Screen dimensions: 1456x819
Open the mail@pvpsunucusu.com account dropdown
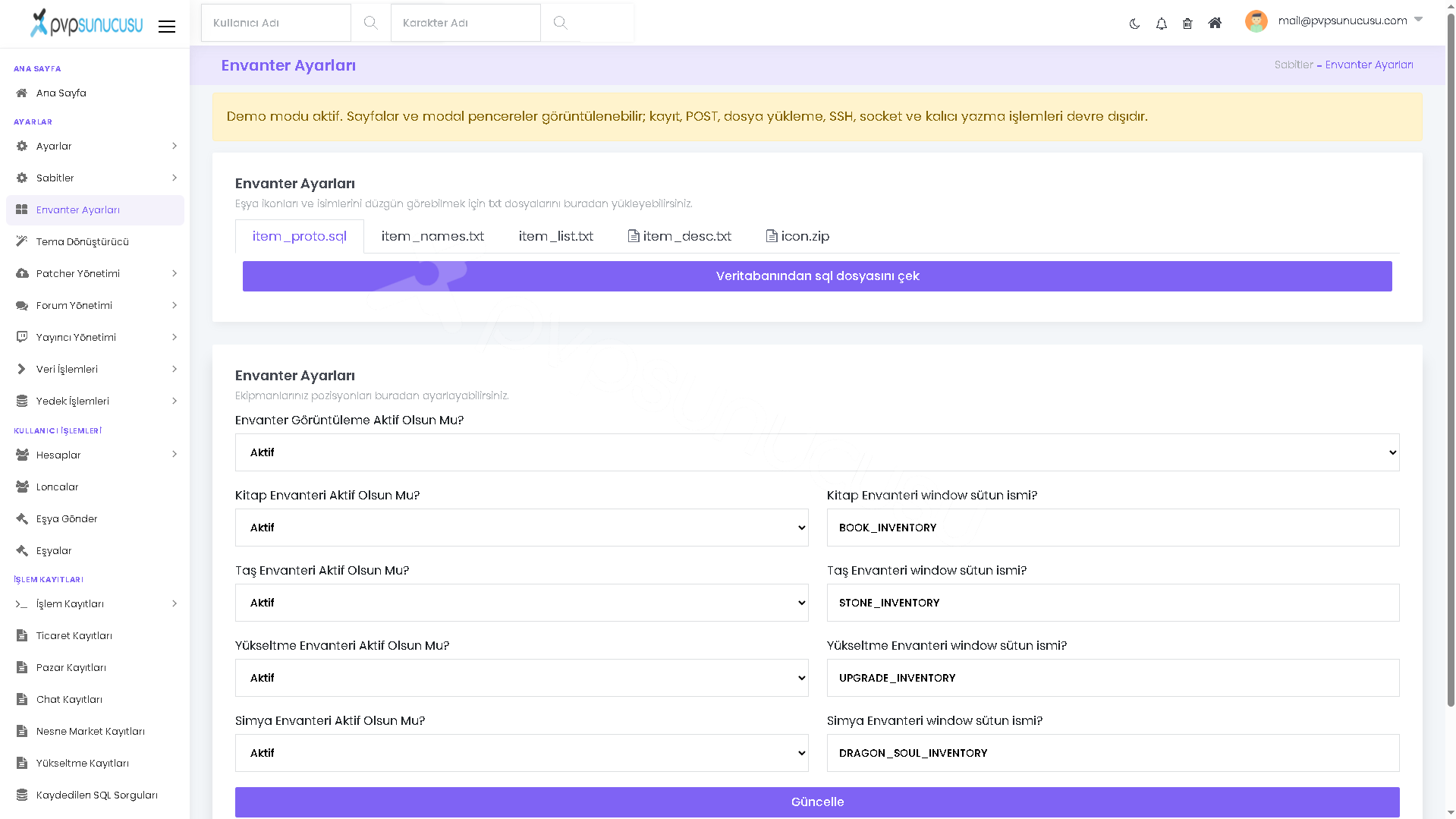(x=1350, y=20)
